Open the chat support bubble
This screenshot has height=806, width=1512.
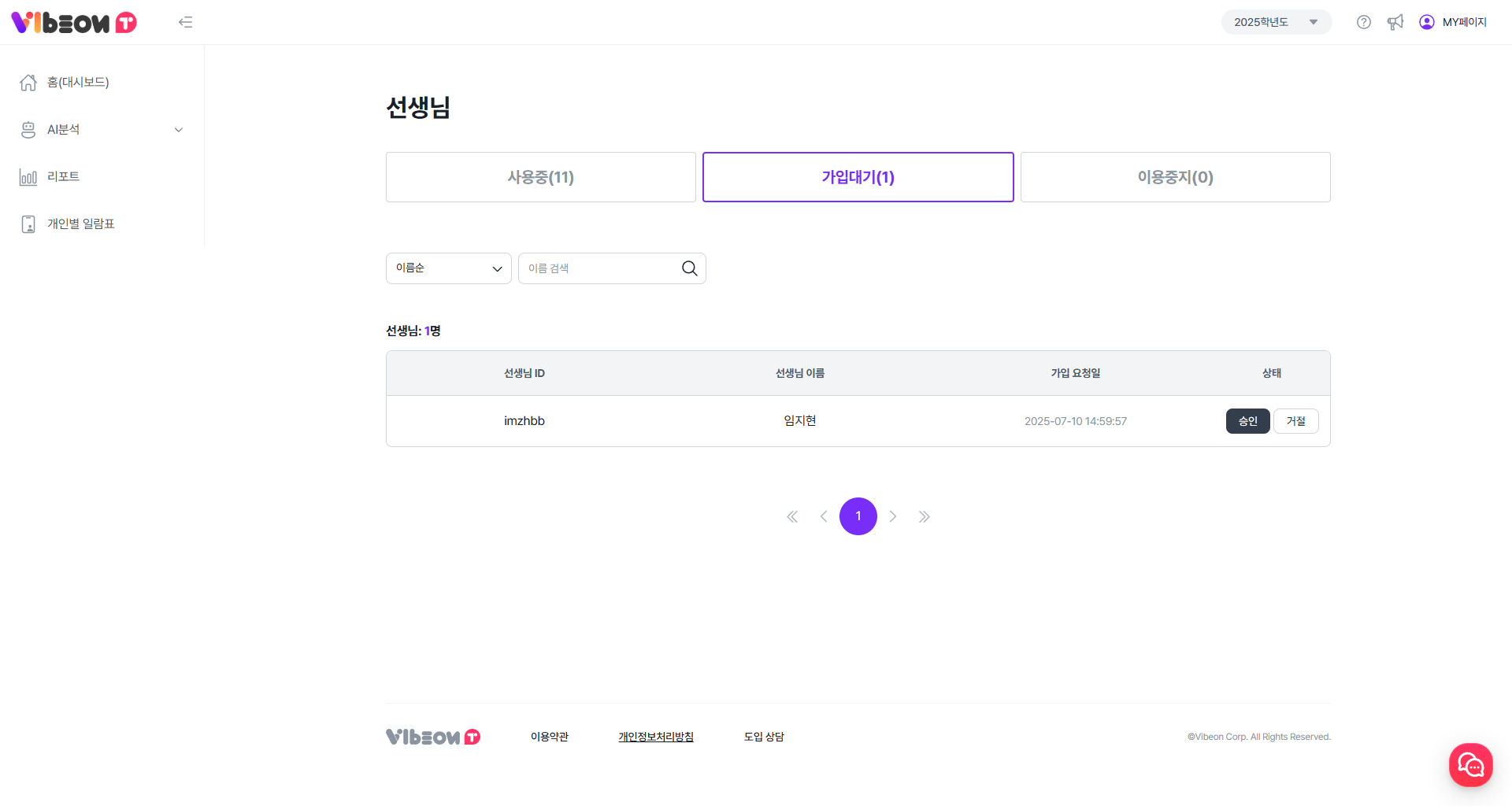click(x=1470, y=764)
